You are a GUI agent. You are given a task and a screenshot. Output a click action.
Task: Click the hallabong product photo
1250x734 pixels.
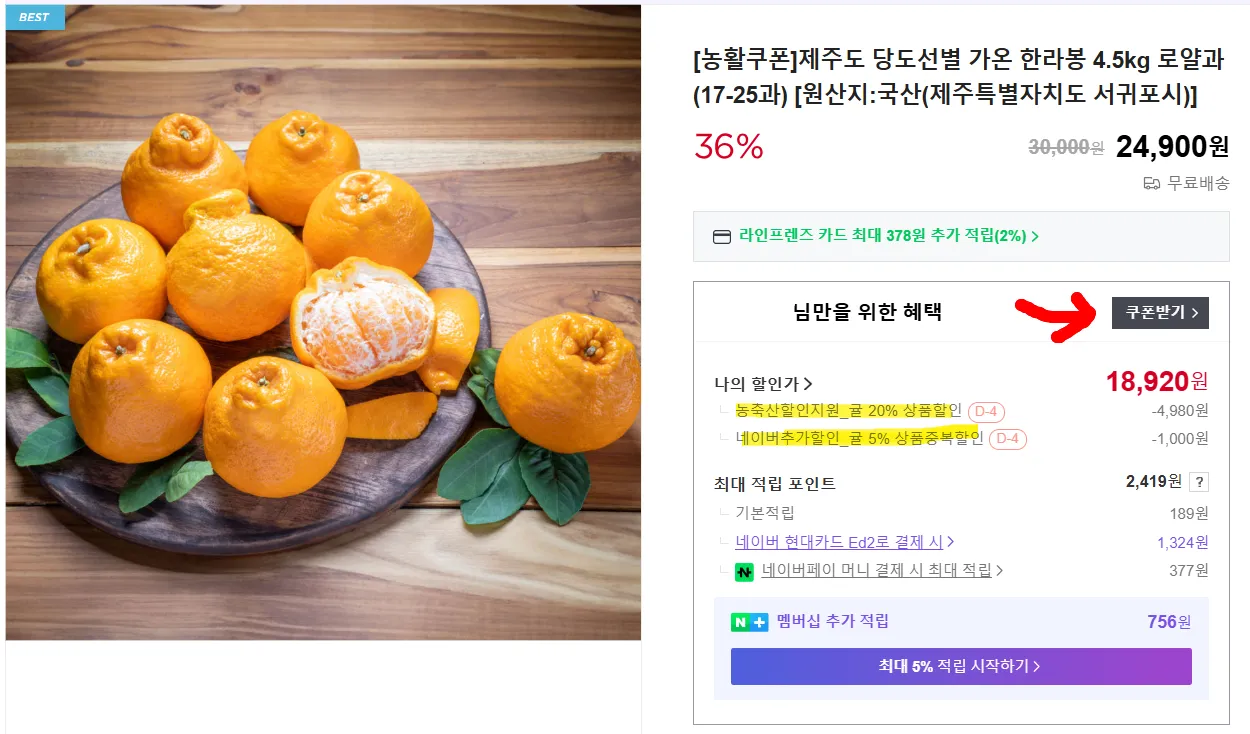click(323, 322)
